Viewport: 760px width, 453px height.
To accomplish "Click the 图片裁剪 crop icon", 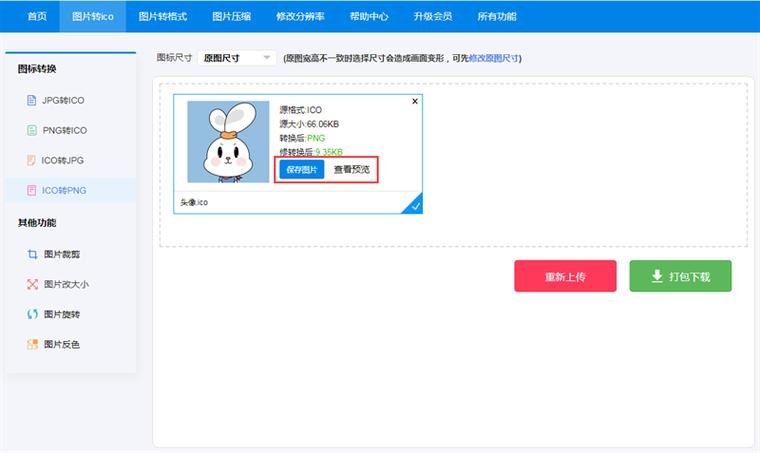I will [32, 254].
